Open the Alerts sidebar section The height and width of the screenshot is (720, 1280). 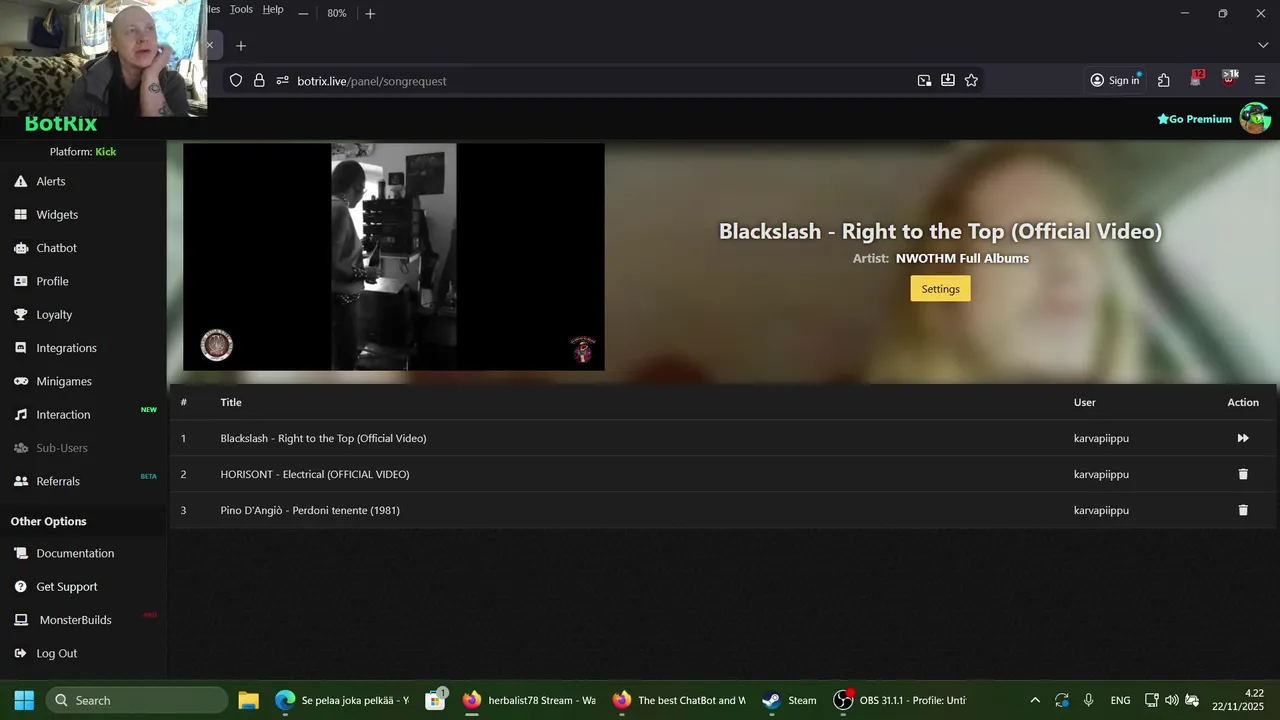pyautogui.click(x=50, y=181)
